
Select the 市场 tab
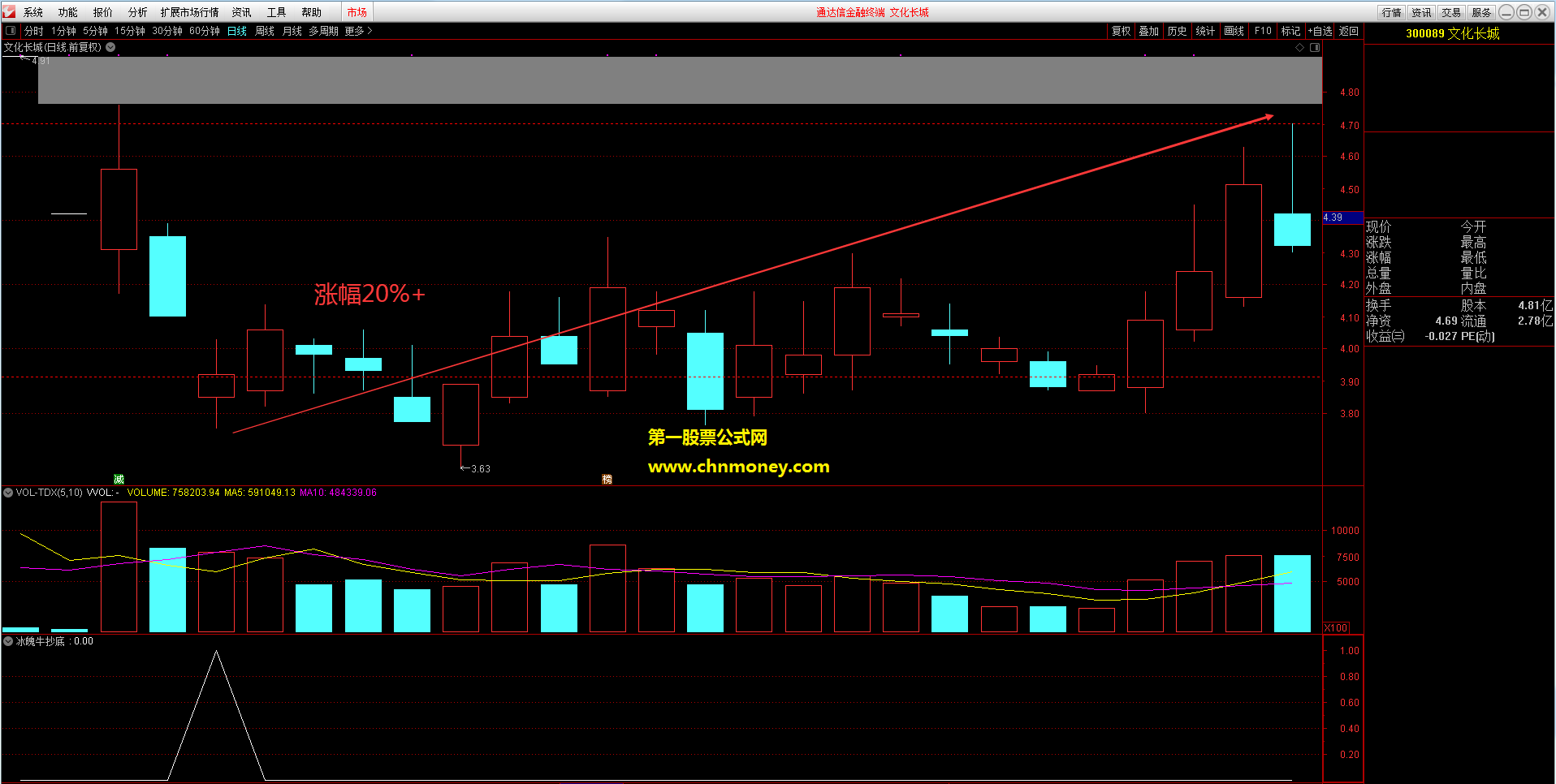357,12
